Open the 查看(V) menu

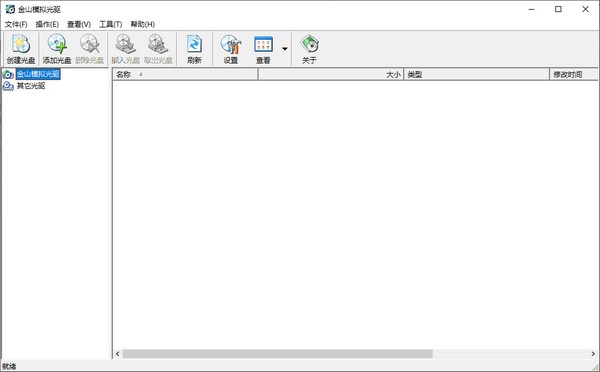(x=79, y=24)
